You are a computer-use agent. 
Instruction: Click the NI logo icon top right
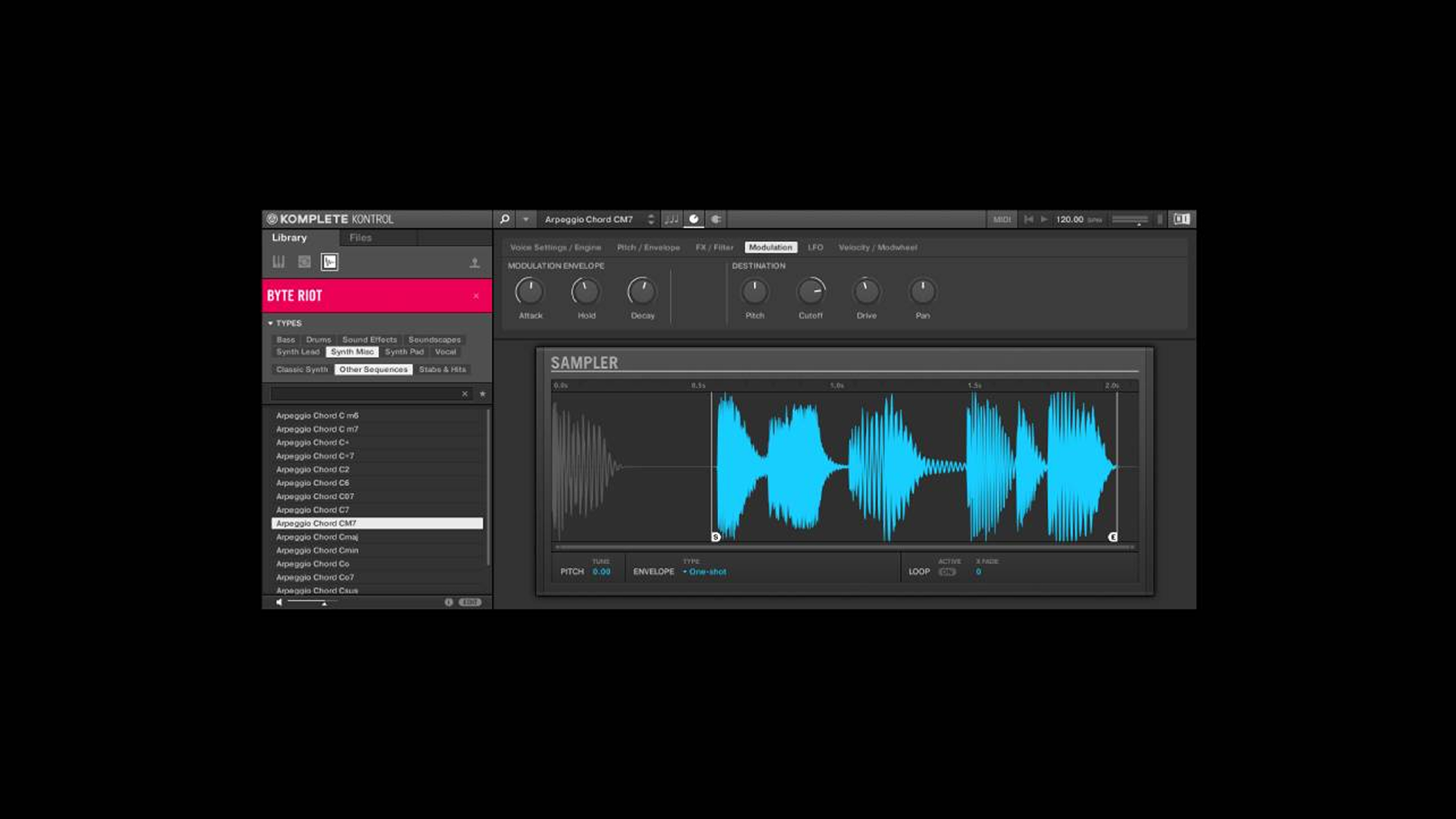[1182, 218]
